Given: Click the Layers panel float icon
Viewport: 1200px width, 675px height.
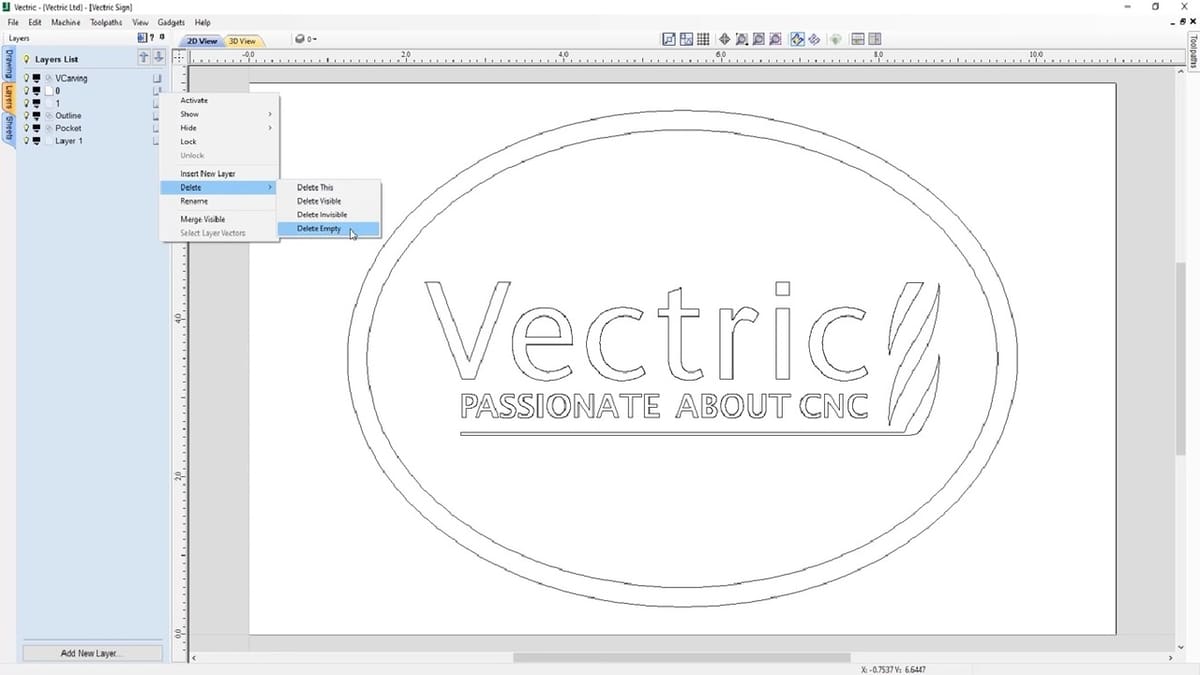Looking at the screenshot, I should (x=142, y=38).
